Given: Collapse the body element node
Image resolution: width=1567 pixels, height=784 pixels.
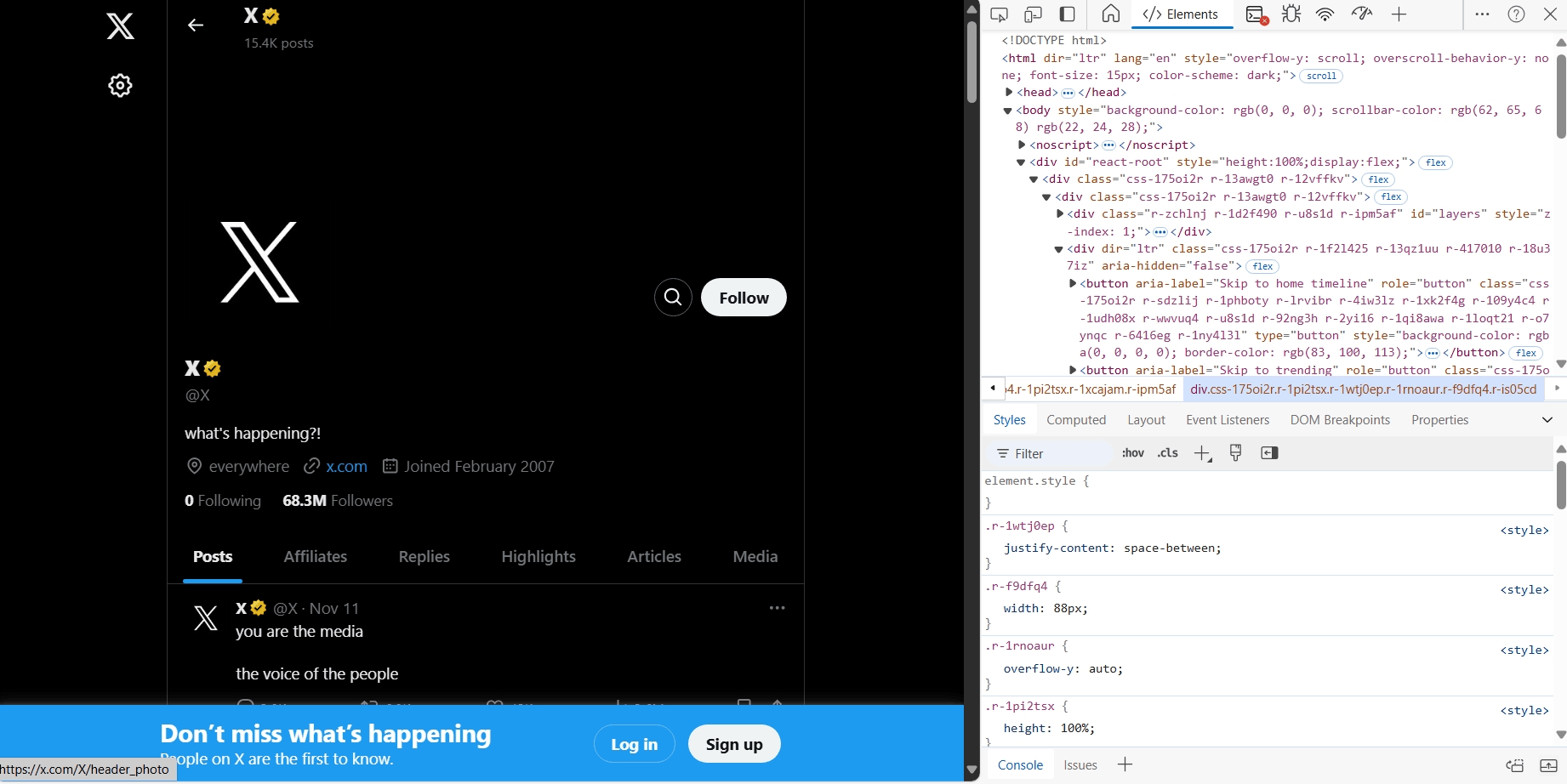Looking at the screenshot, I should pos(1008,111).
